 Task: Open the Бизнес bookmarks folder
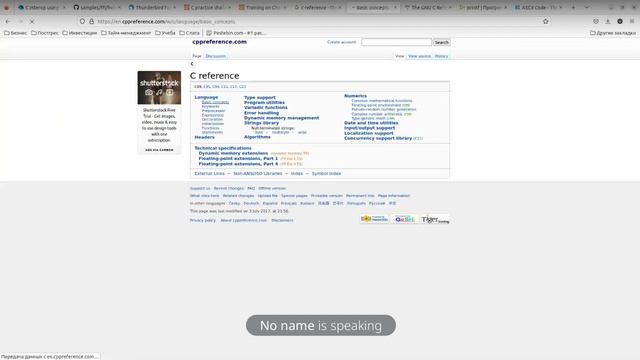(16, 33)
